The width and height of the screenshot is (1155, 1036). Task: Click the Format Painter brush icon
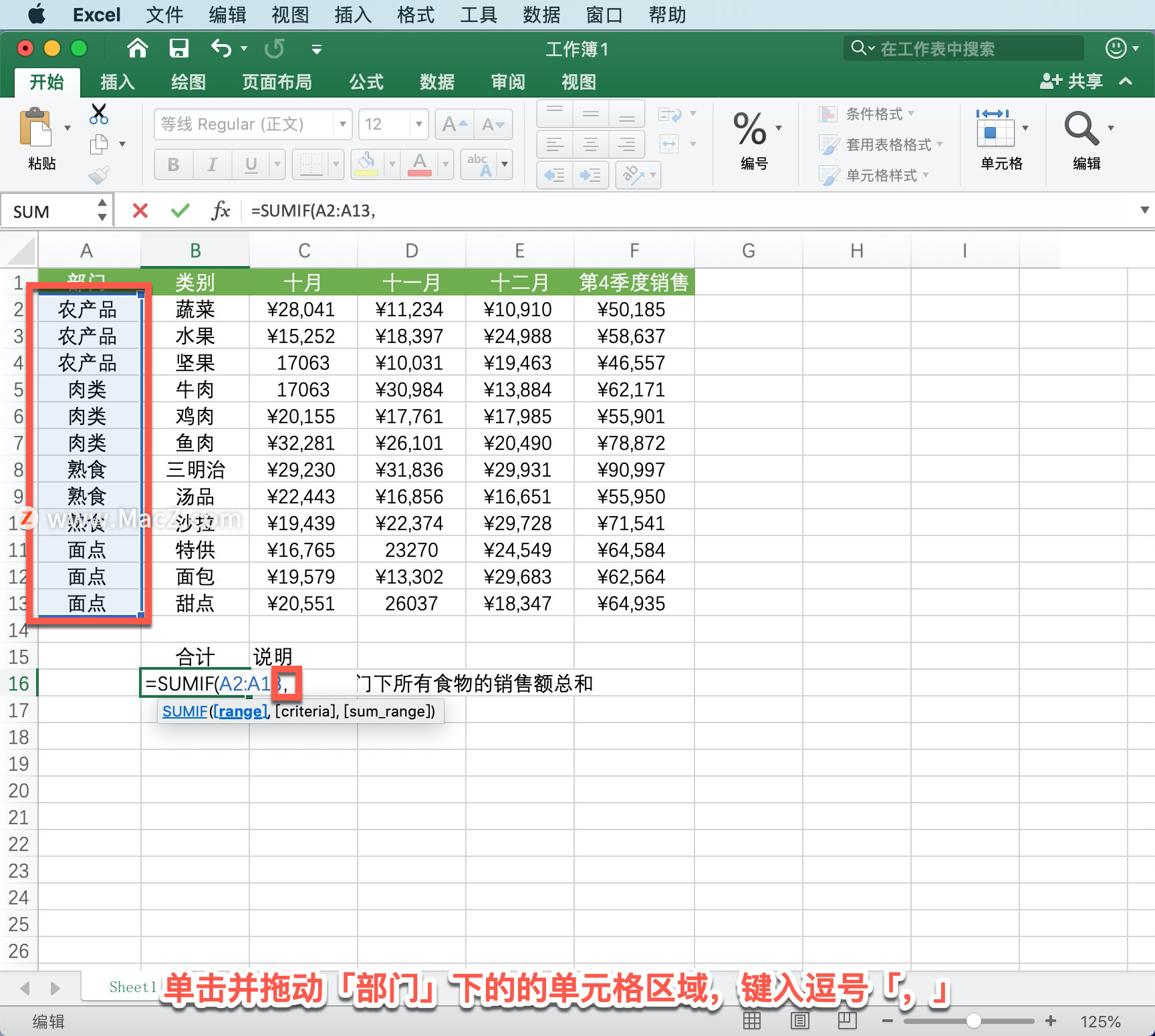point(99,175)
